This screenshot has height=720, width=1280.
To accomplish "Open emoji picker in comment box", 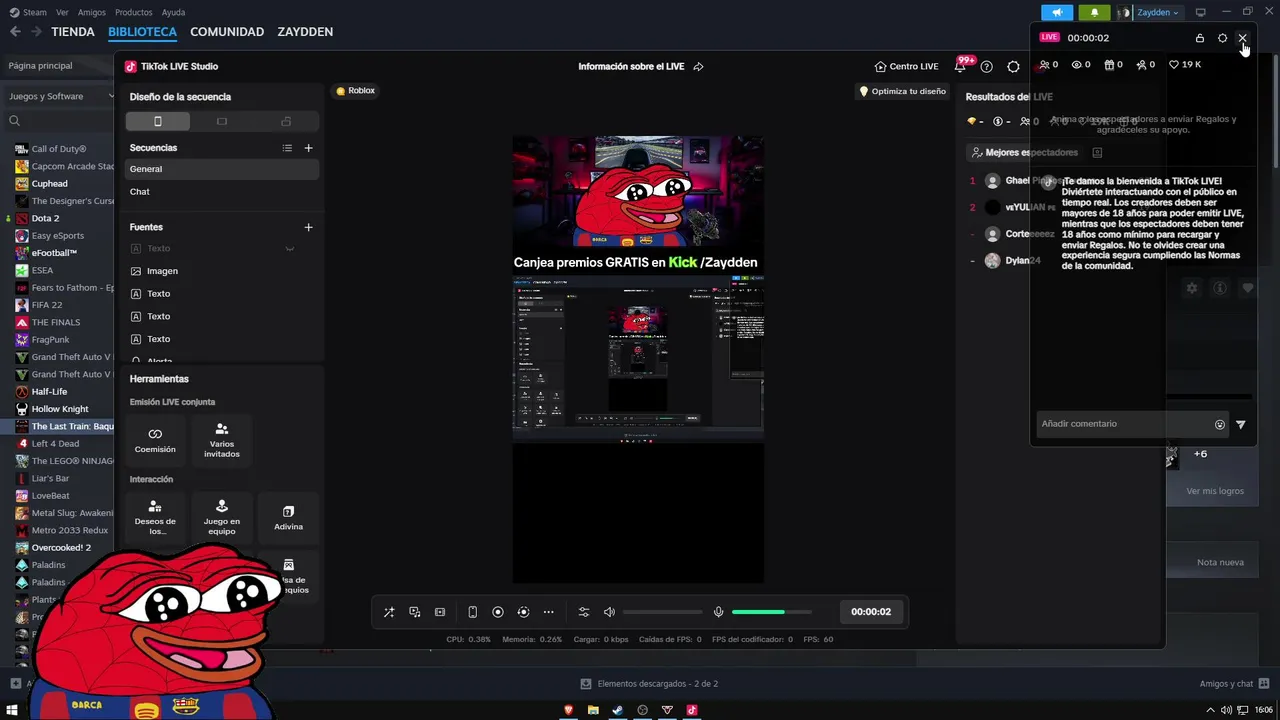I will click(1220, 425).
